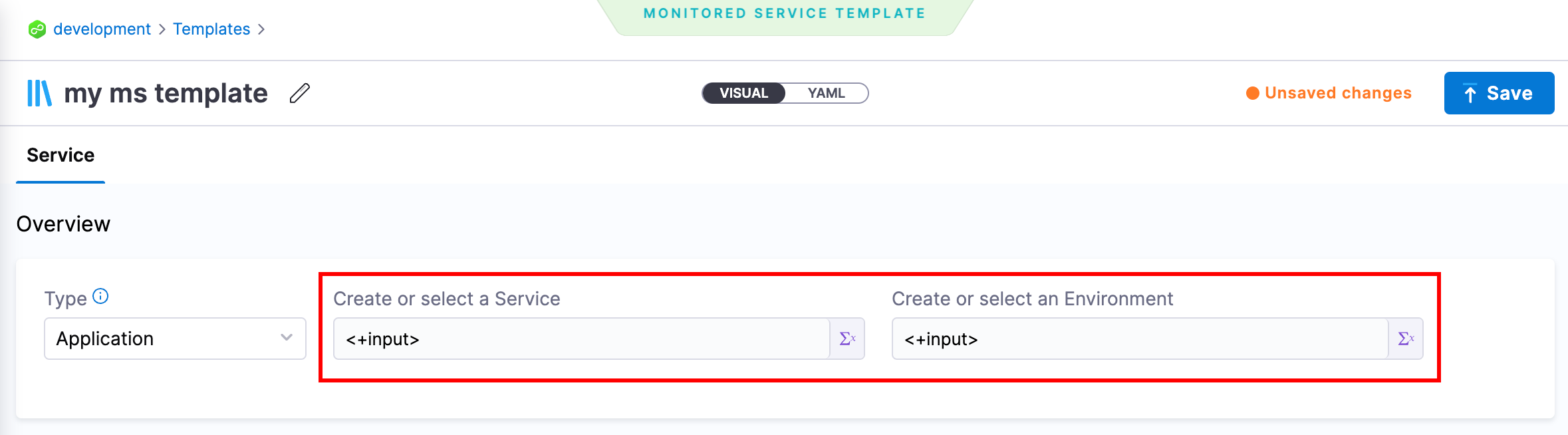Select the Service tab
This screenshot has width=1568, height=435.
point(61,156)
